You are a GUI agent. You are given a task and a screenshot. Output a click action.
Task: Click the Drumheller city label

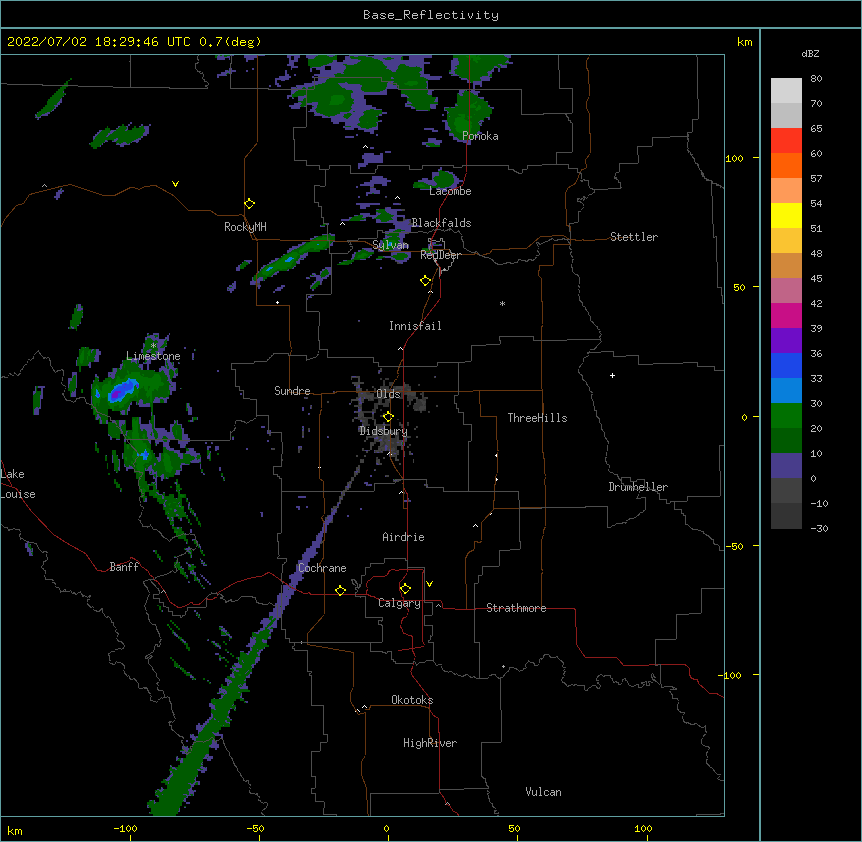click(638, 487)
